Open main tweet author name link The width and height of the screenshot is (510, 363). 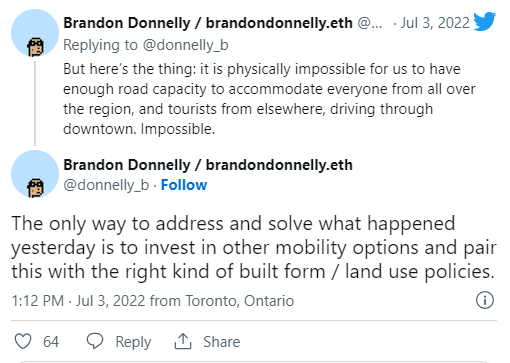(x=208, y=165)
